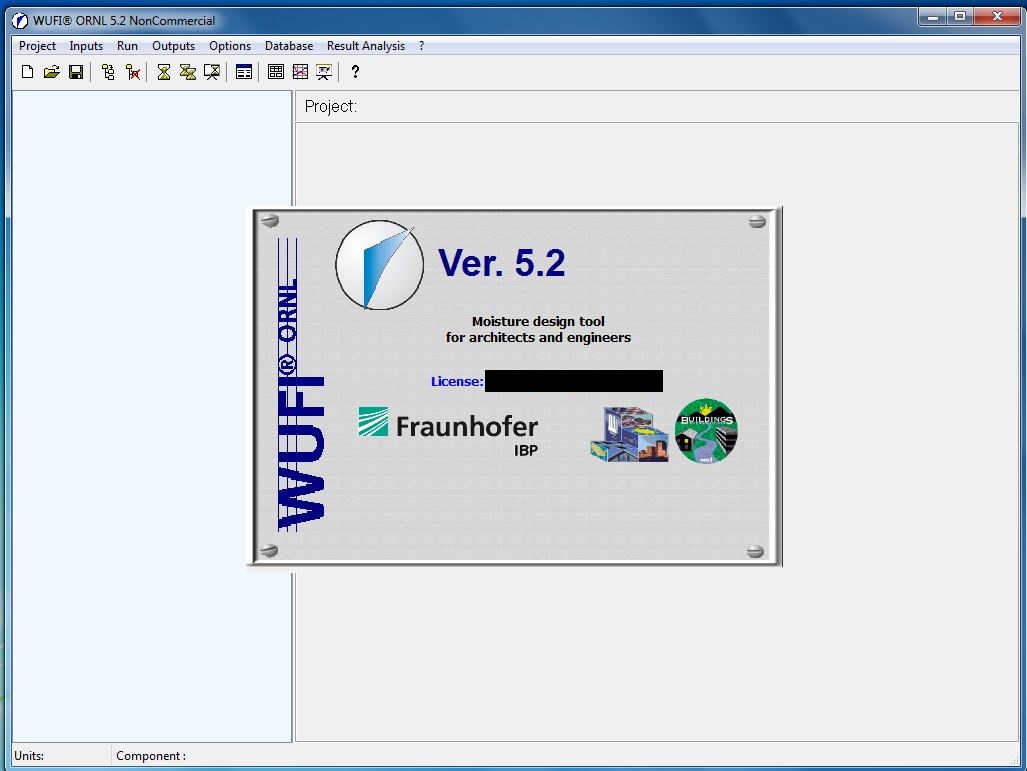Open a project file with folder icon

coord(52,72)
